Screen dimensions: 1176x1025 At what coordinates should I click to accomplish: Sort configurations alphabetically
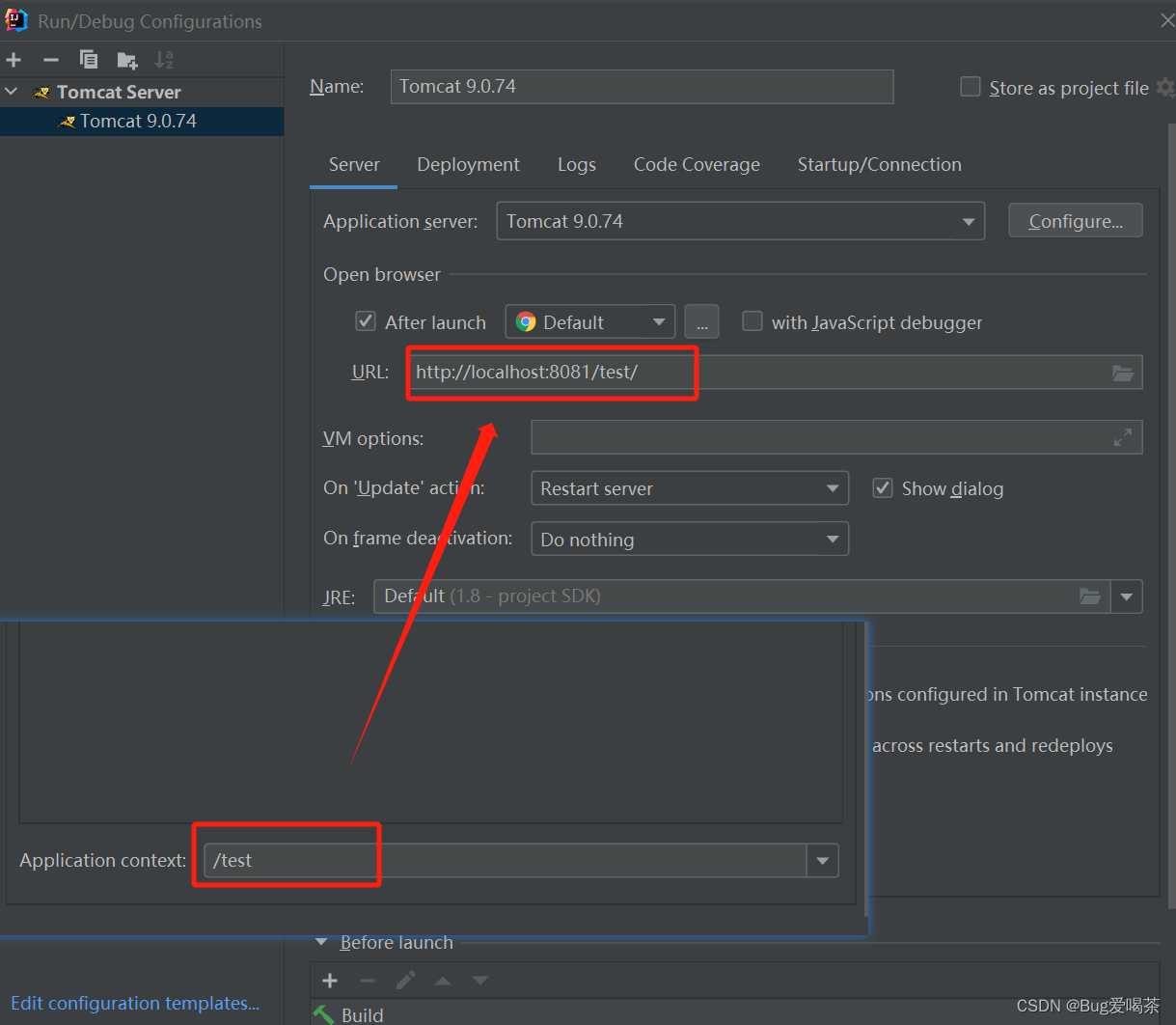[x=164, y=60]
